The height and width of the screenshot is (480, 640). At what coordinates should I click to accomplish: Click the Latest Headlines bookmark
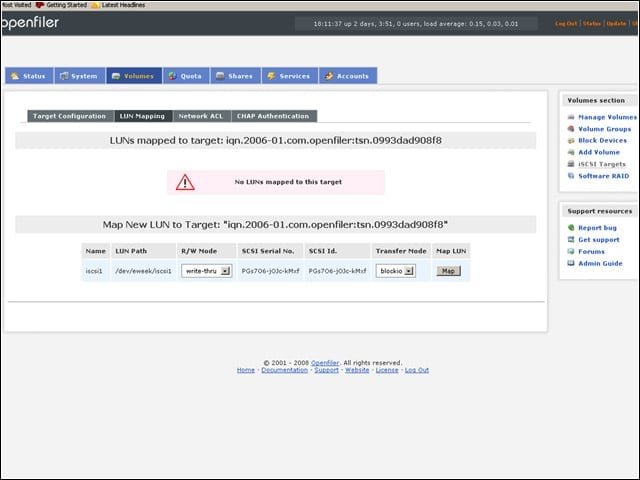[119, 5]
